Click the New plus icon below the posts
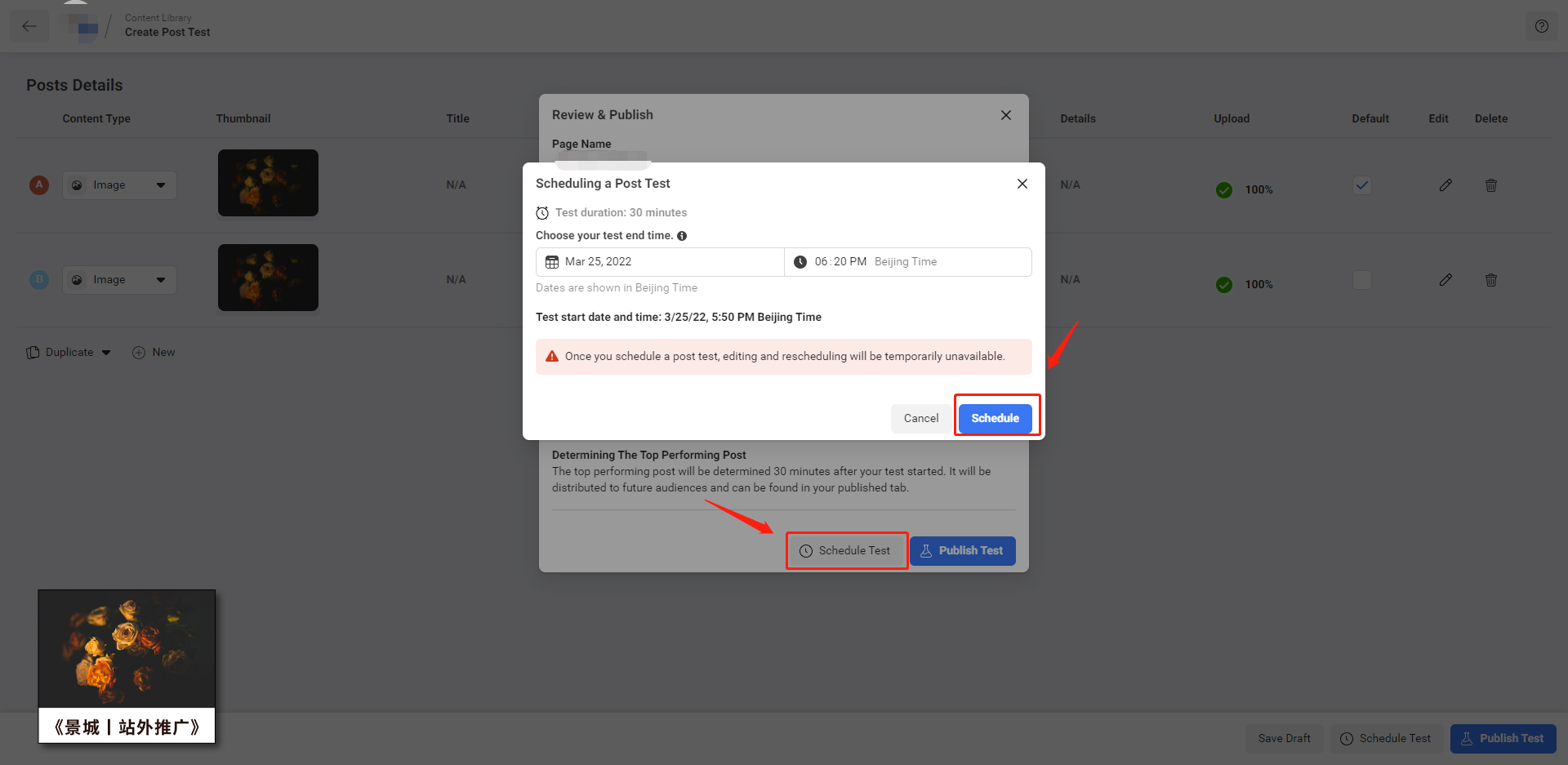This screenshot has height=765, width=1568. coord(139,352)
